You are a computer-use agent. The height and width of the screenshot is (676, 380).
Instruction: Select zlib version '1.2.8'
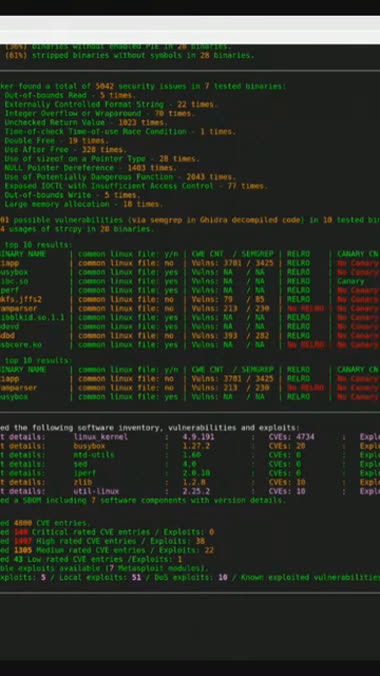pyautogui.click(x=194, y=482)
